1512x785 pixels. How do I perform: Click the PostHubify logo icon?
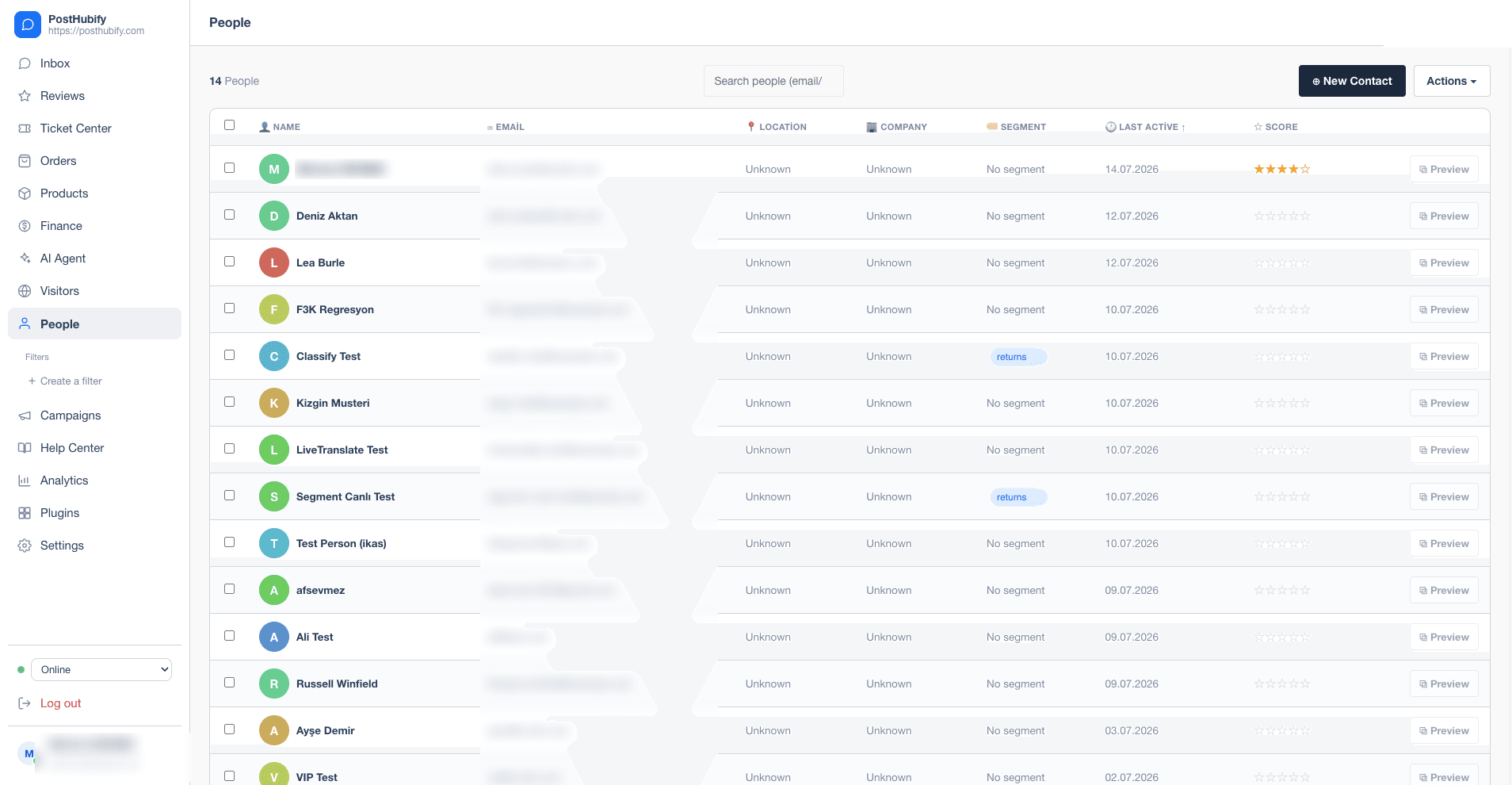28,25
